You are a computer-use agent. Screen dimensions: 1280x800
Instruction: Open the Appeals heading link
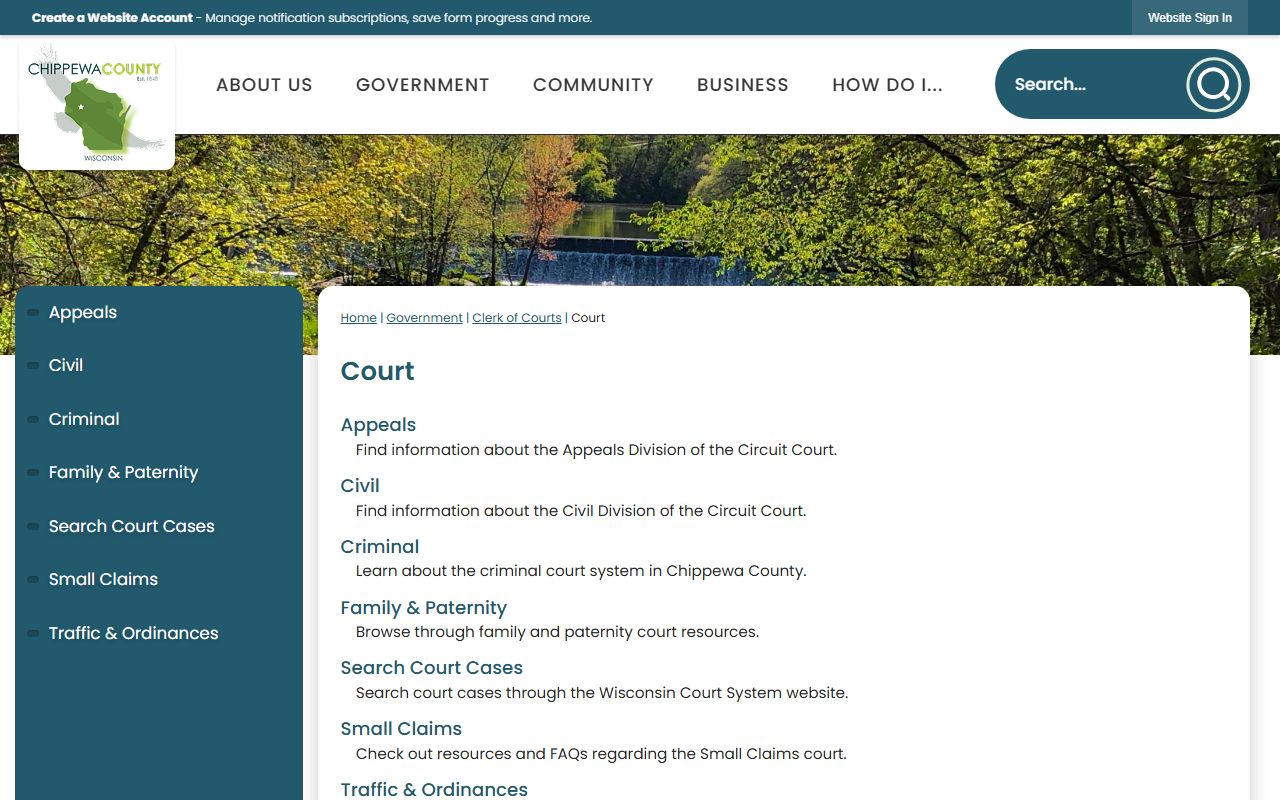coord(378,425)
